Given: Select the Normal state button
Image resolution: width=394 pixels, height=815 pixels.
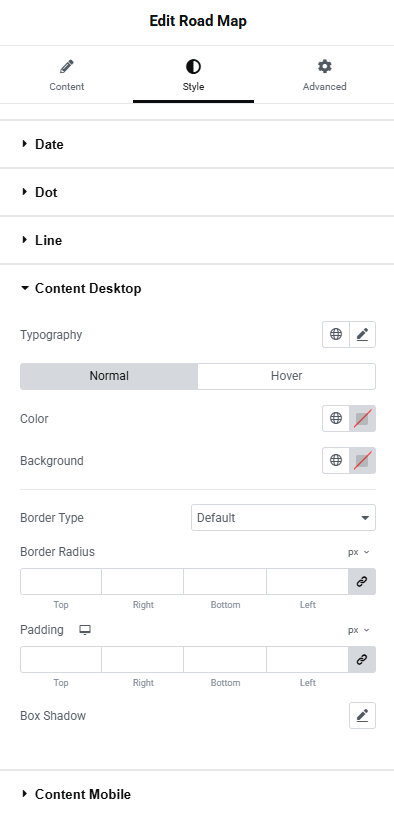Looking at the screenshot, I should pos(109,376).
